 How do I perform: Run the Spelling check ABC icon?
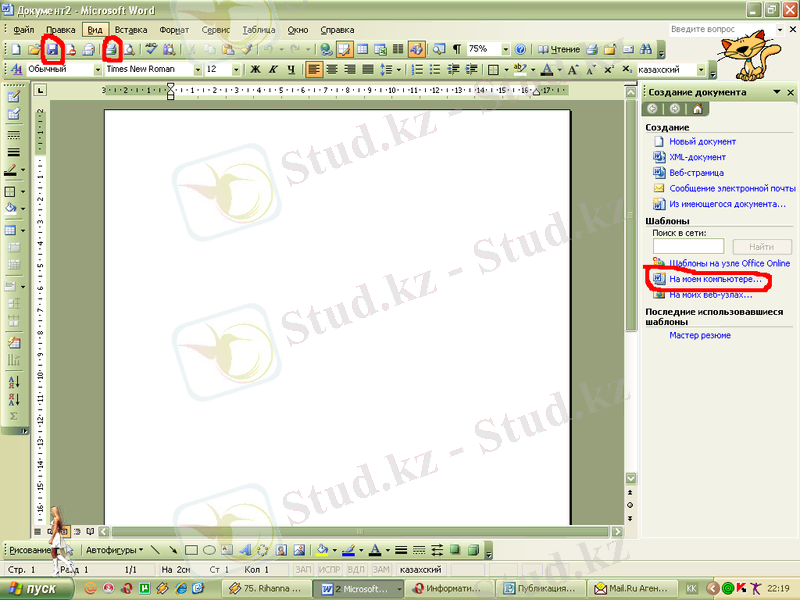151,49
